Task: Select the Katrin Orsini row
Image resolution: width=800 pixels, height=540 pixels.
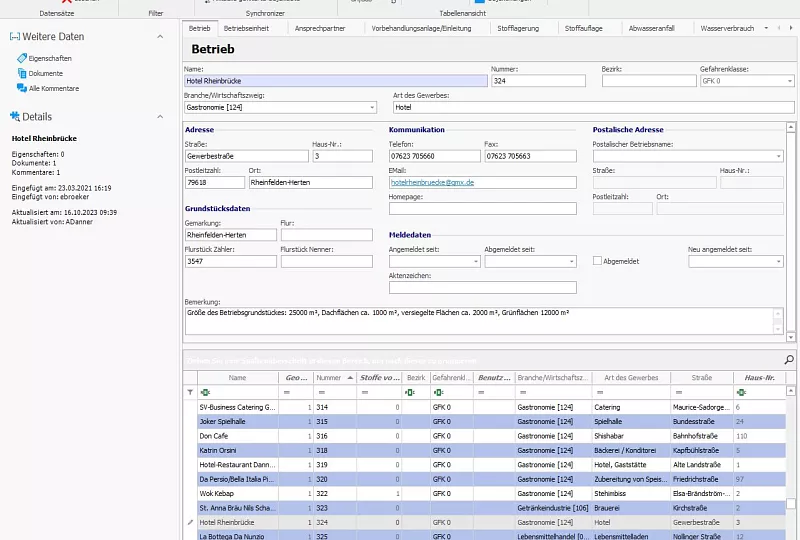Action: [x=491, y=450]
